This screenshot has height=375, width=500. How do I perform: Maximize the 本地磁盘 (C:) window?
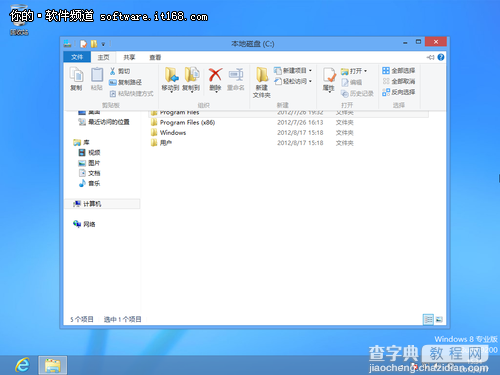pyautogui.click(x=418, y=42)
